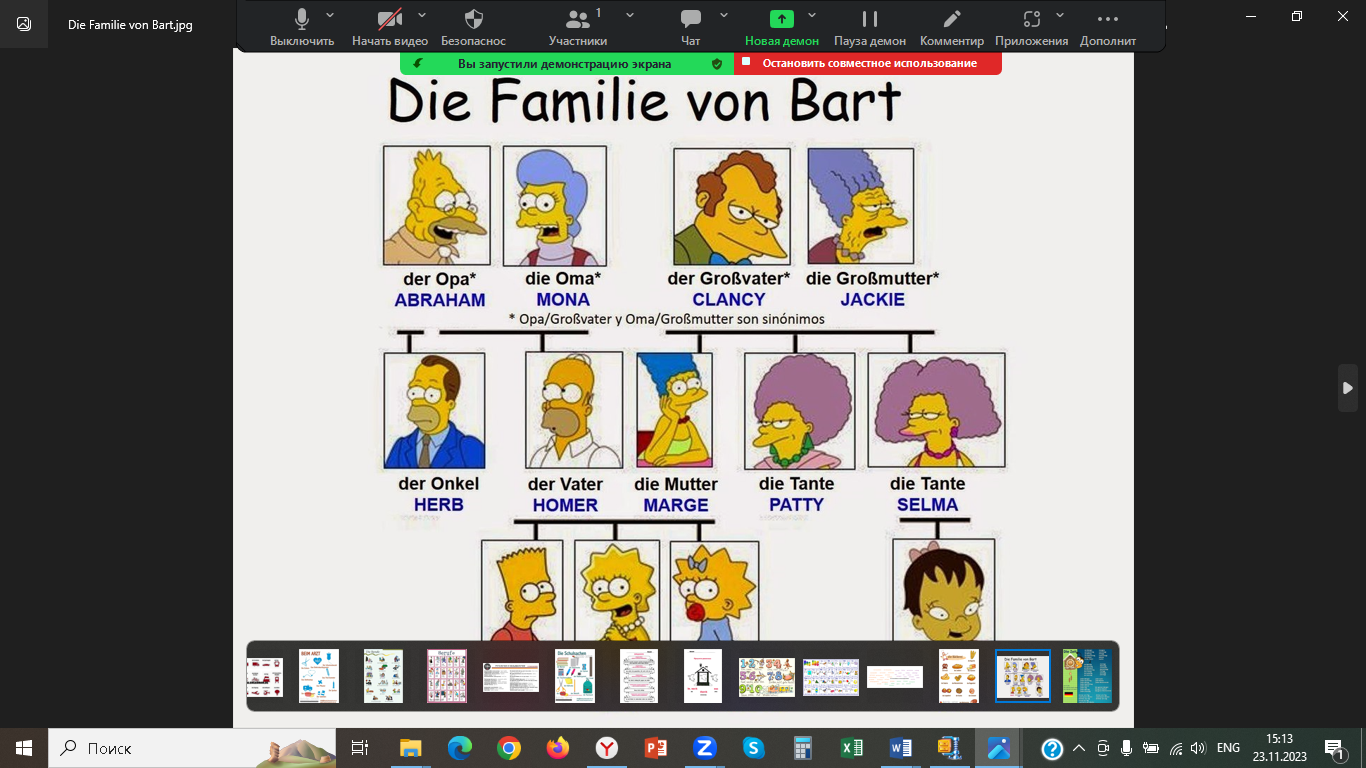
Task: Select Die Familie von Bart thumbnail
Action: [x=1023, y=676]
